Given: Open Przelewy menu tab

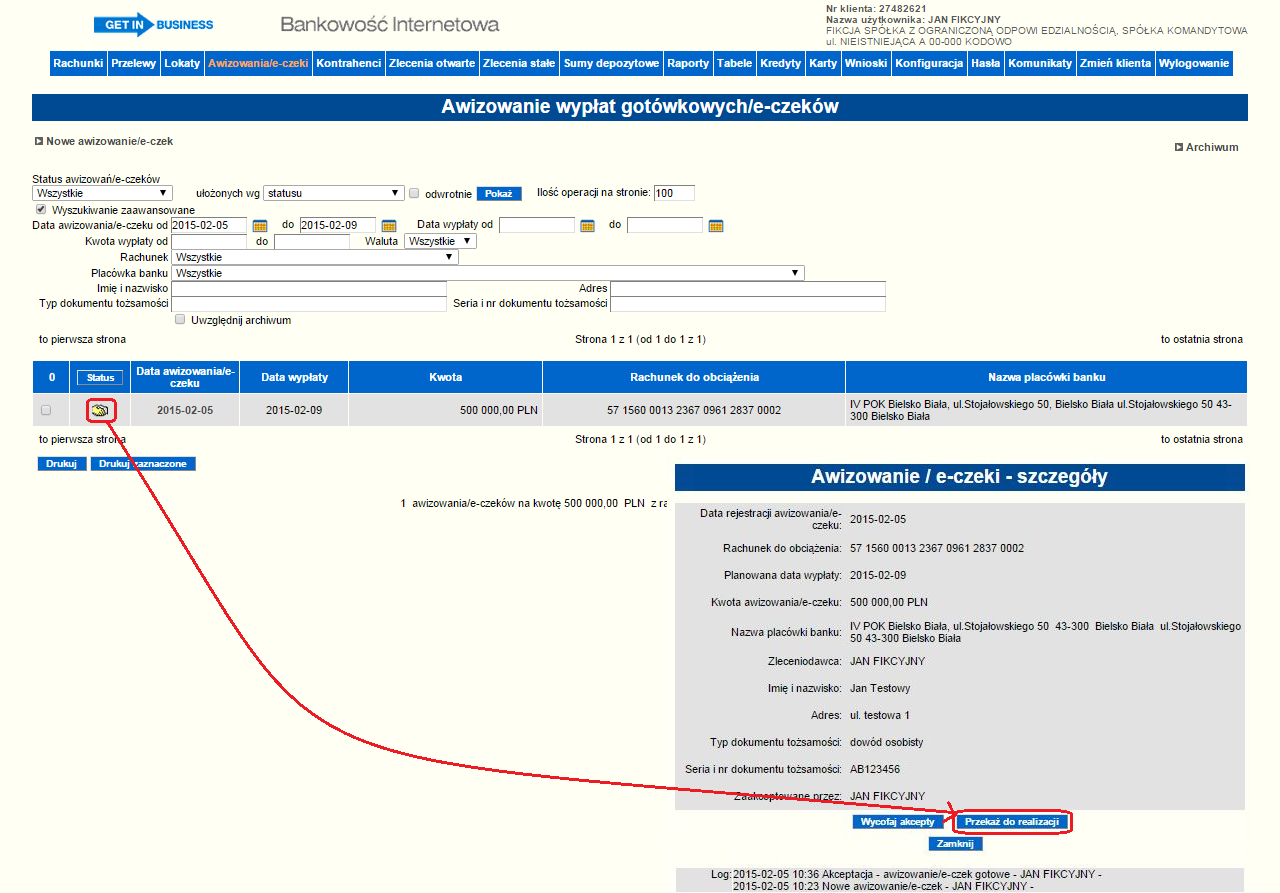Looking at the screenshot, I should coord(134,63).
